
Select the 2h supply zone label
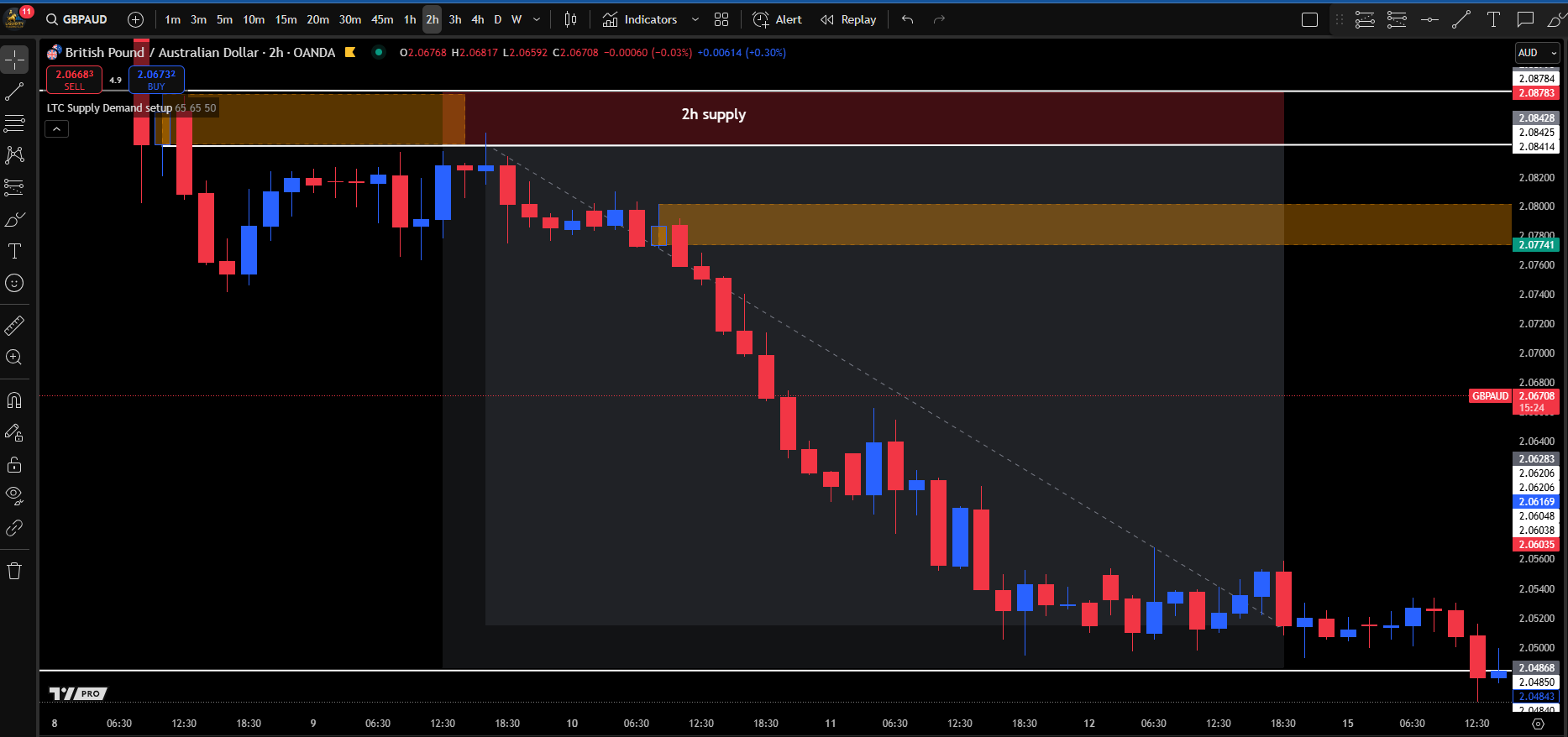[x=713, y=114]
